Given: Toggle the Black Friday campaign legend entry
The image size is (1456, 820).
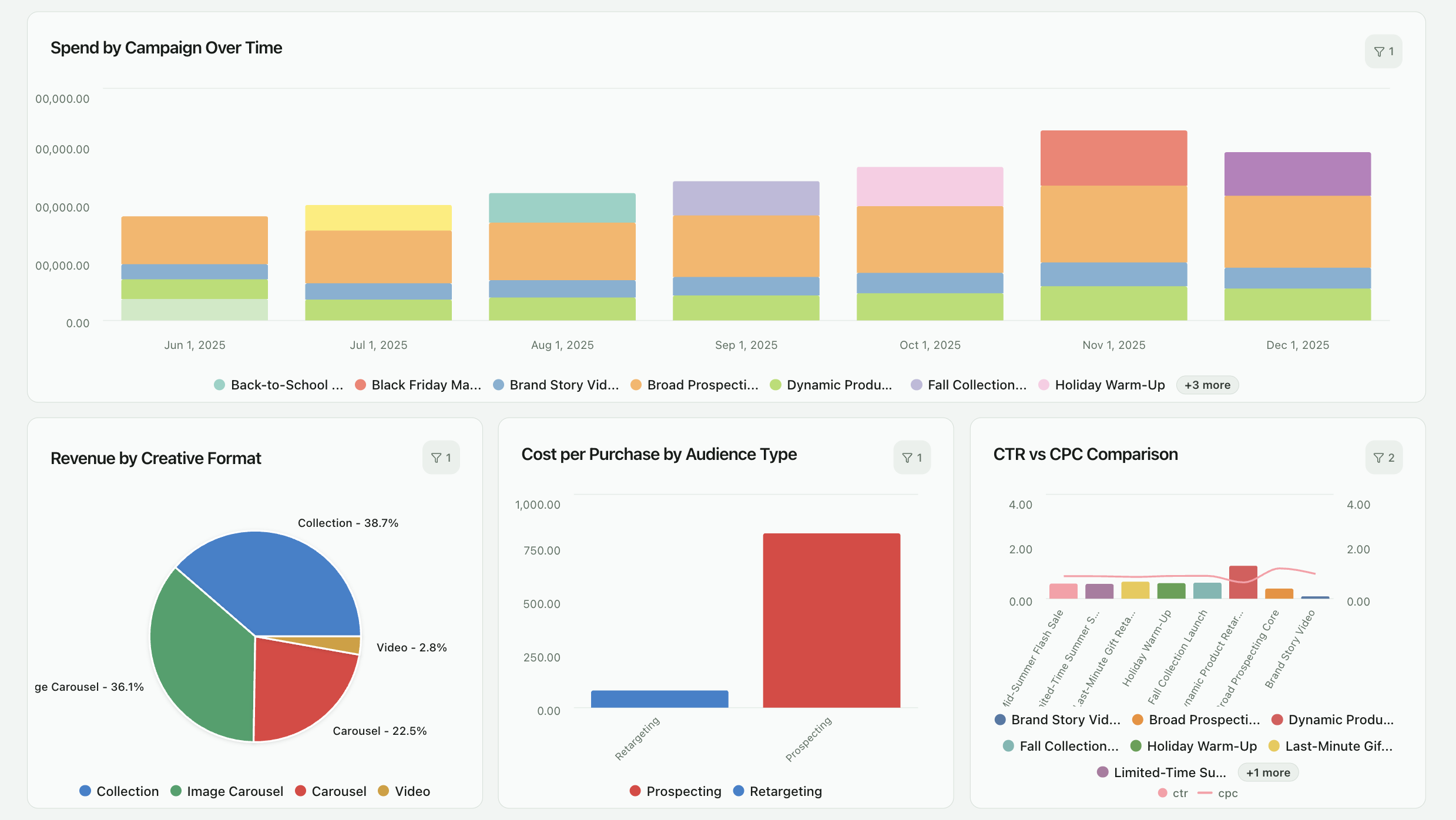Looking at the screenshot, I should 419,385.
